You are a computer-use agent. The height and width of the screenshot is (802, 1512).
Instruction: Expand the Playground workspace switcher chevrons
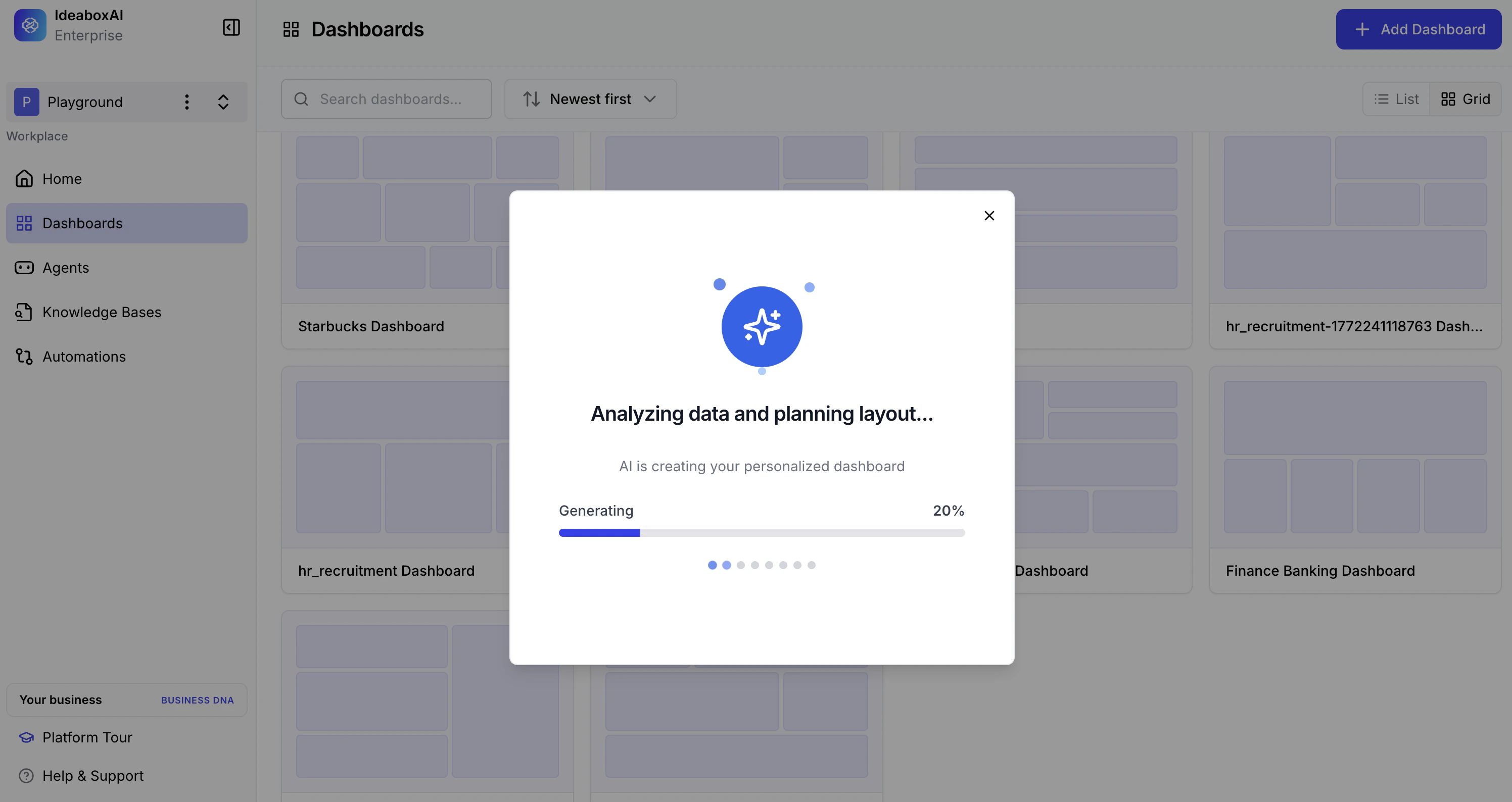(x=223, y=102)
